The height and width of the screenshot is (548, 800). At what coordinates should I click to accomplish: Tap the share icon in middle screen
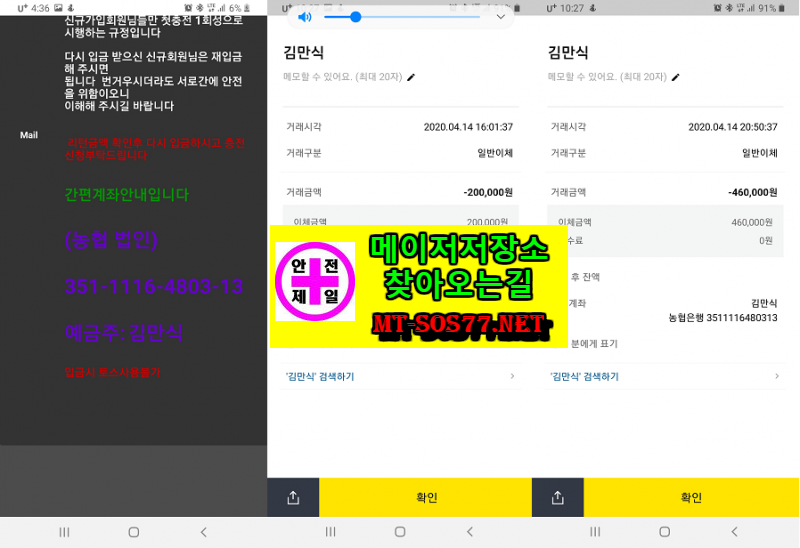pos(293,497)
